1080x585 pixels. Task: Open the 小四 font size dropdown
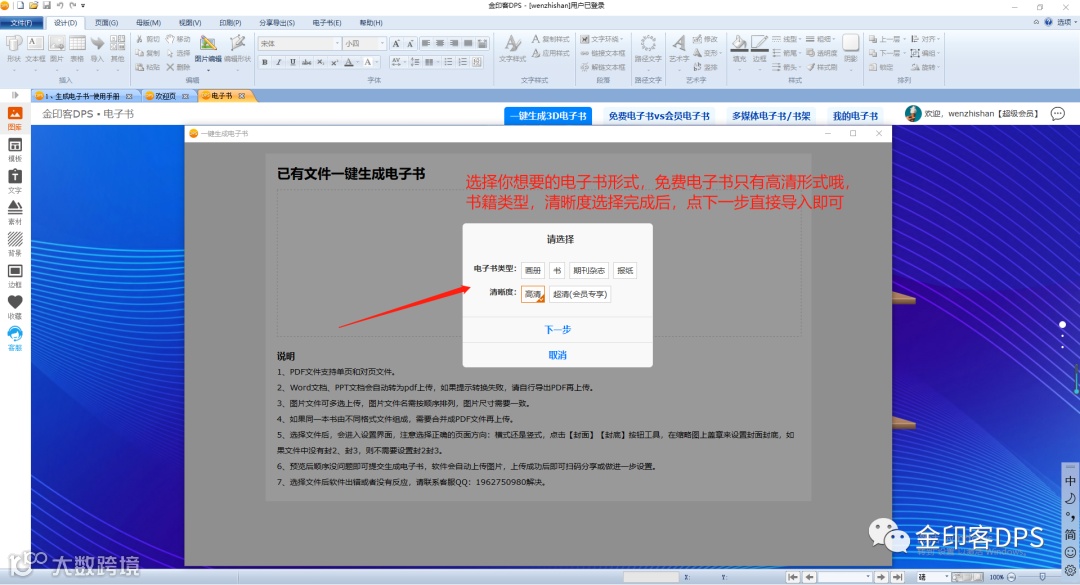click(x=382, y=43)
